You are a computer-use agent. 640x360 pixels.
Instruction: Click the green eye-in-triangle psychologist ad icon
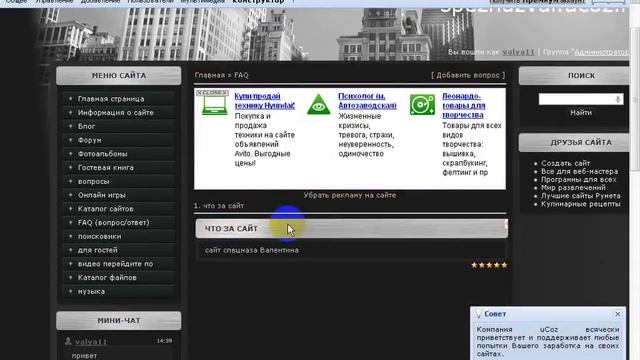[318, 104]
